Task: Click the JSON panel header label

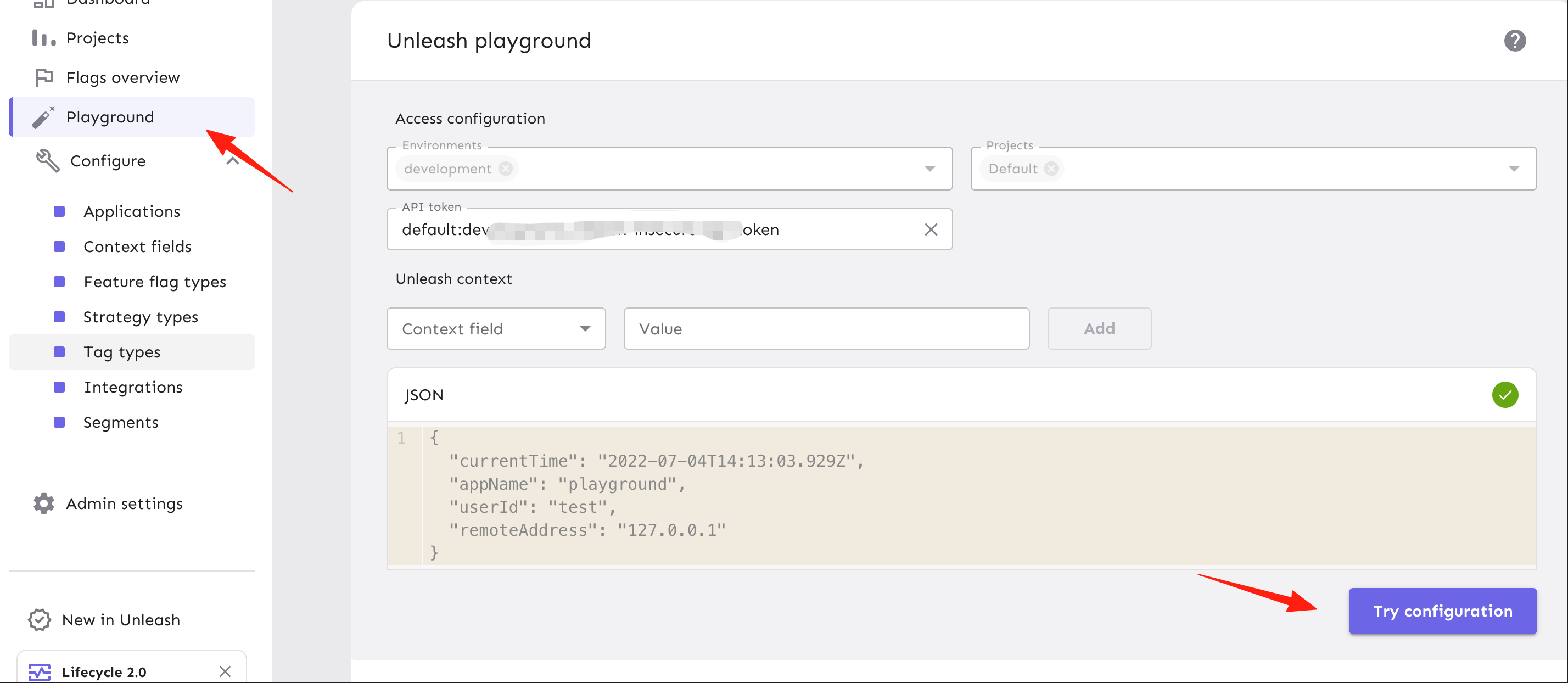Action: pos(424,395)
